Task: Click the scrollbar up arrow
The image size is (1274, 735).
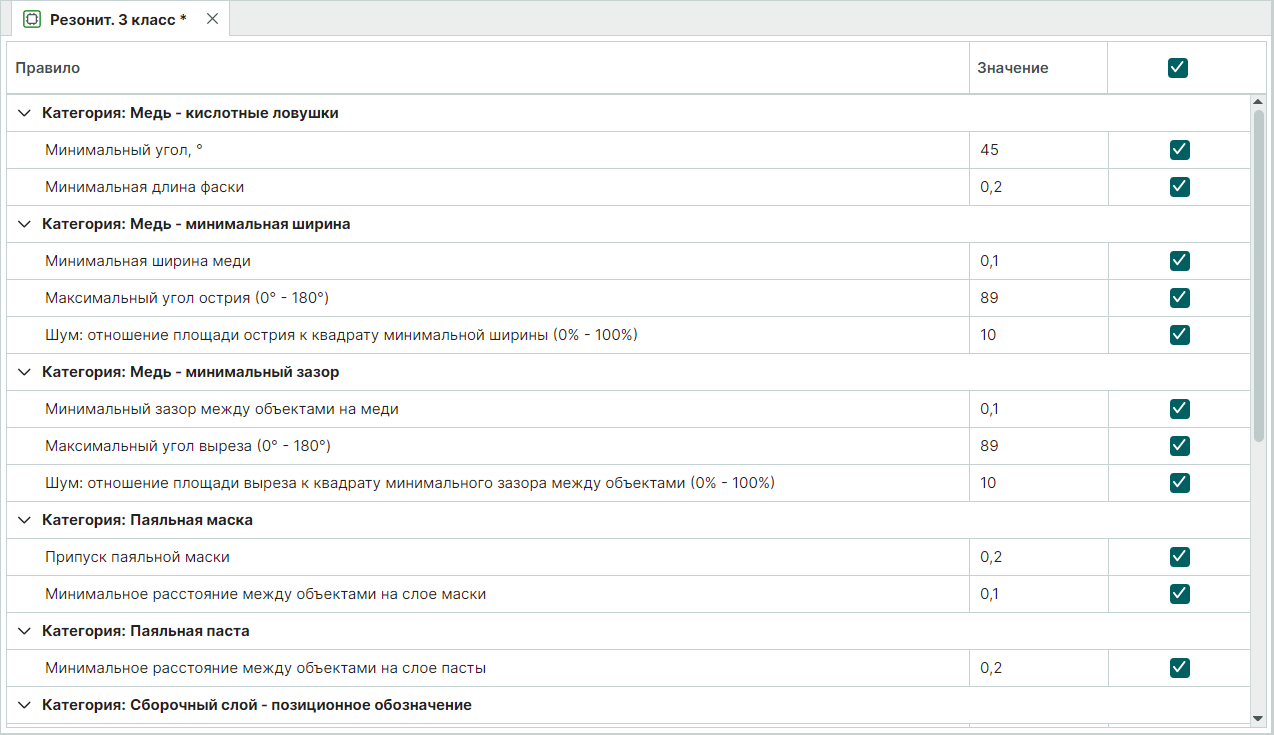Action: click(1258, 102)
